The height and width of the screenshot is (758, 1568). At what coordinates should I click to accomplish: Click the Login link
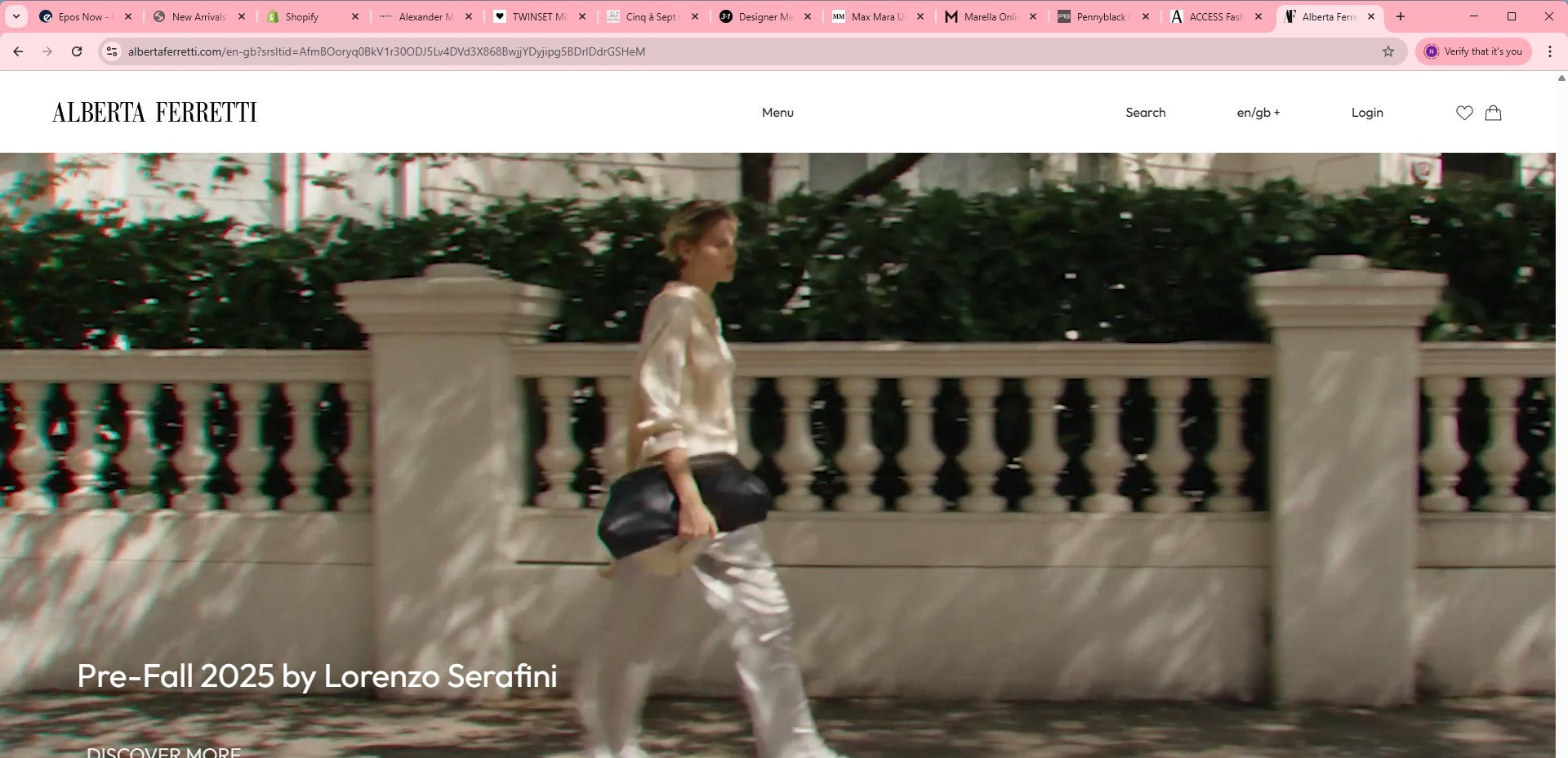1366,113
